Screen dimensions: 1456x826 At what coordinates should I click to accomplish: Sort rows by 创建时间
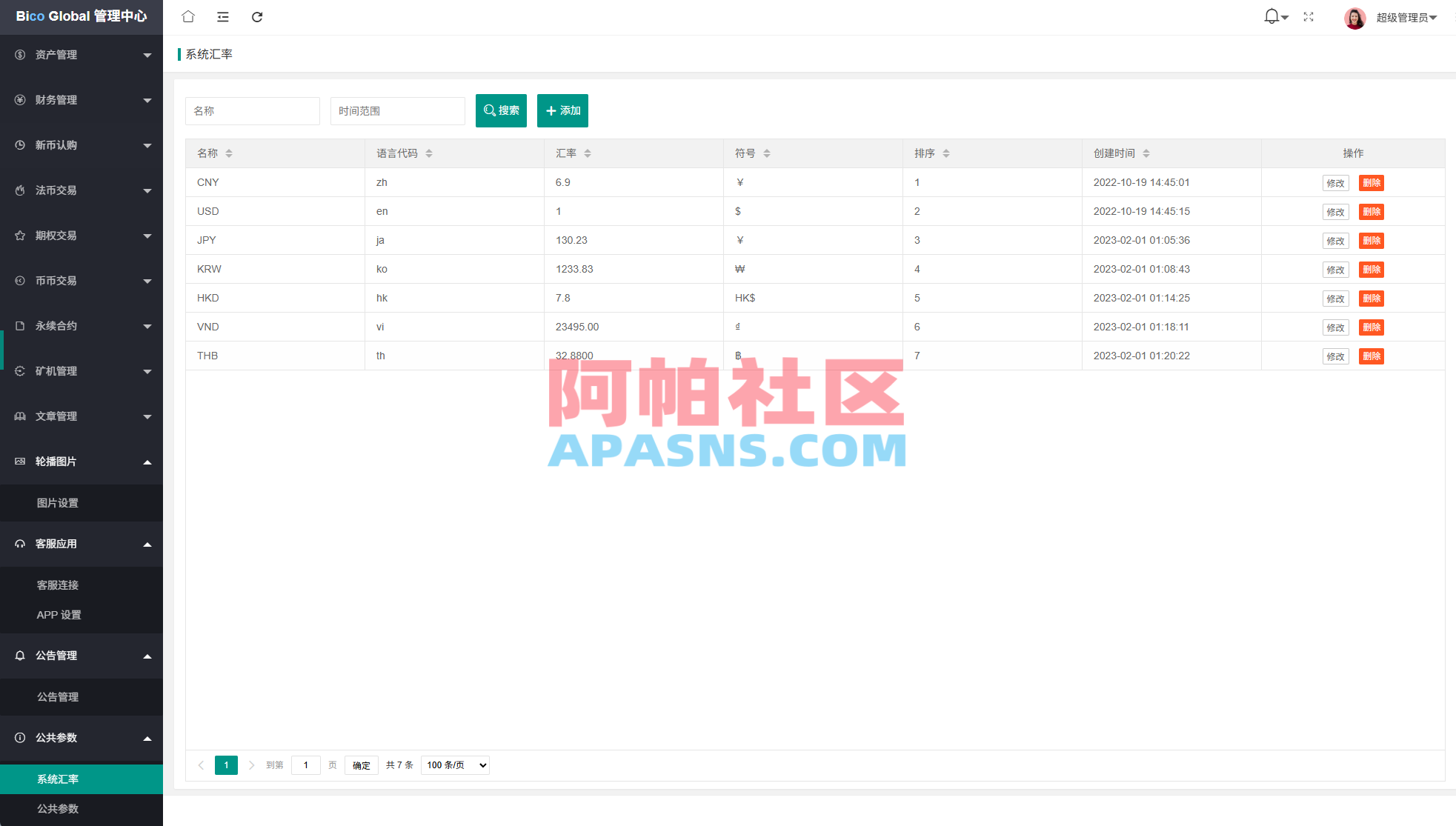(x=1146, y=153)
